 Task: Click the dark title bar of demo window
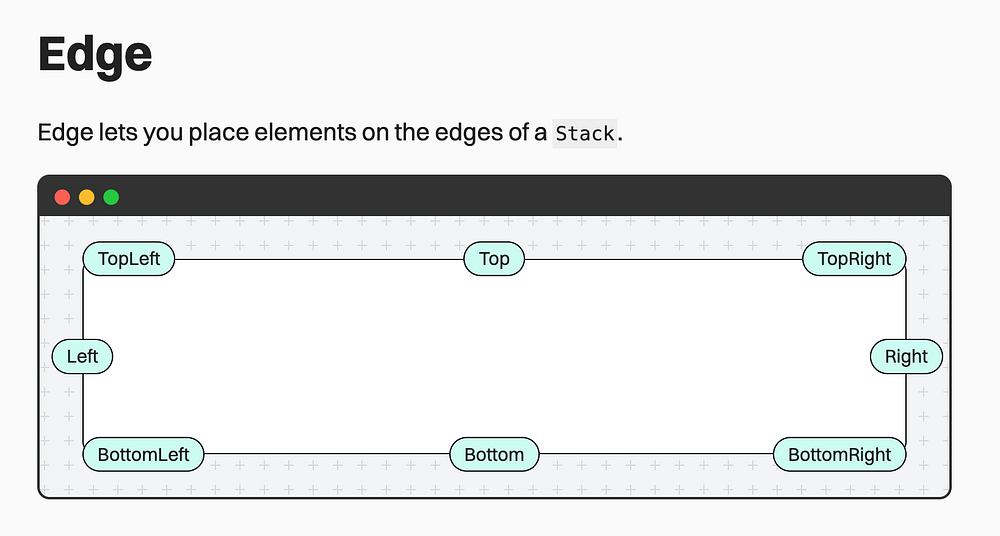point(500,197)
